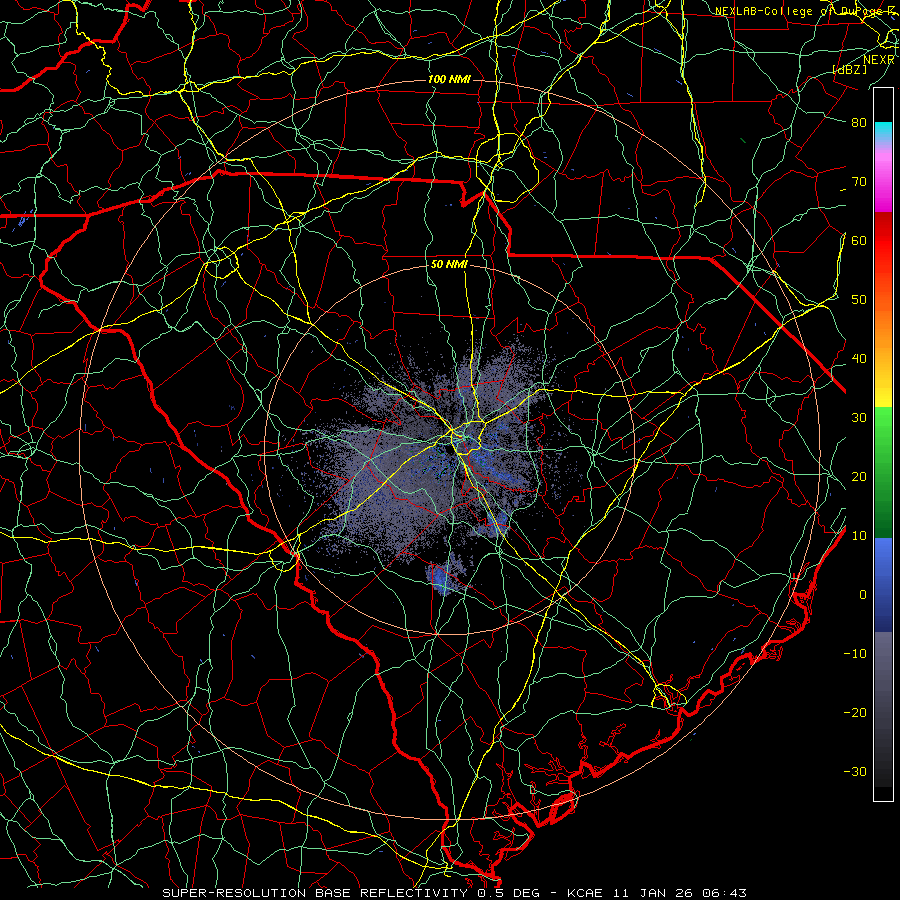
Task: Click the 40 value on the dBZ scale
Action: tap(859, 359)
